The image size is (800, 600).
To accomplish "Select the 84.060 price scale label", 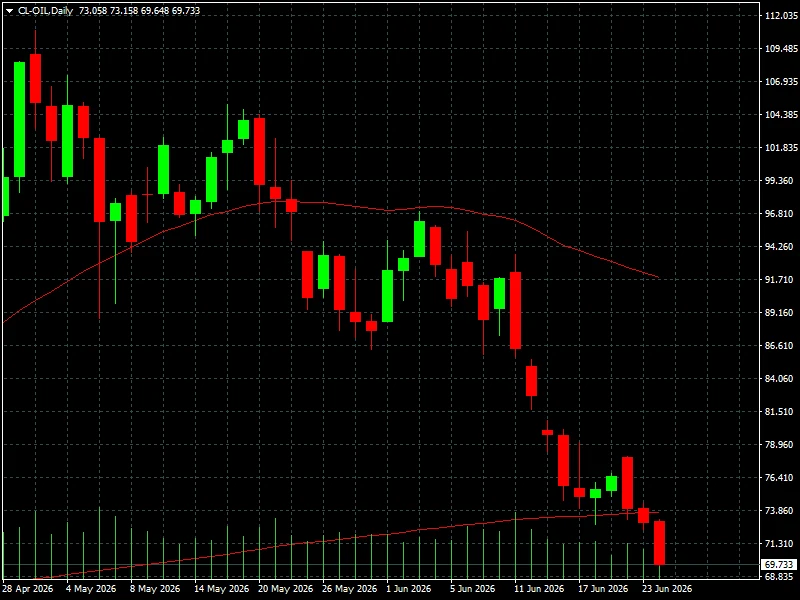I will tap(781, 379).
